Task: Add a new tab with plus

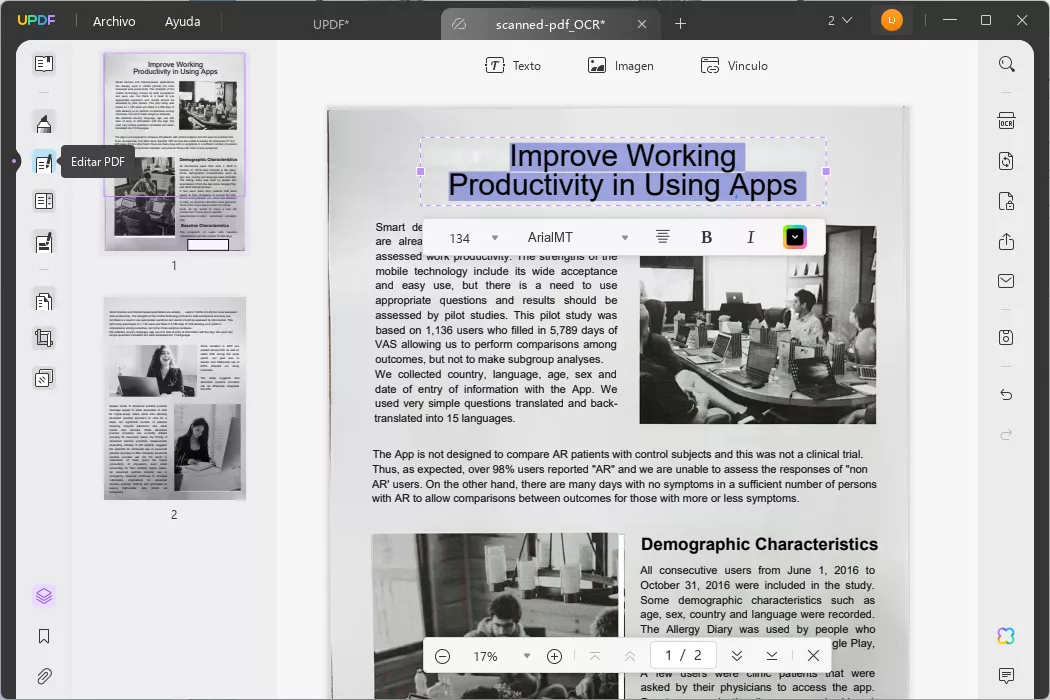Action: click(x=680, y=24)
